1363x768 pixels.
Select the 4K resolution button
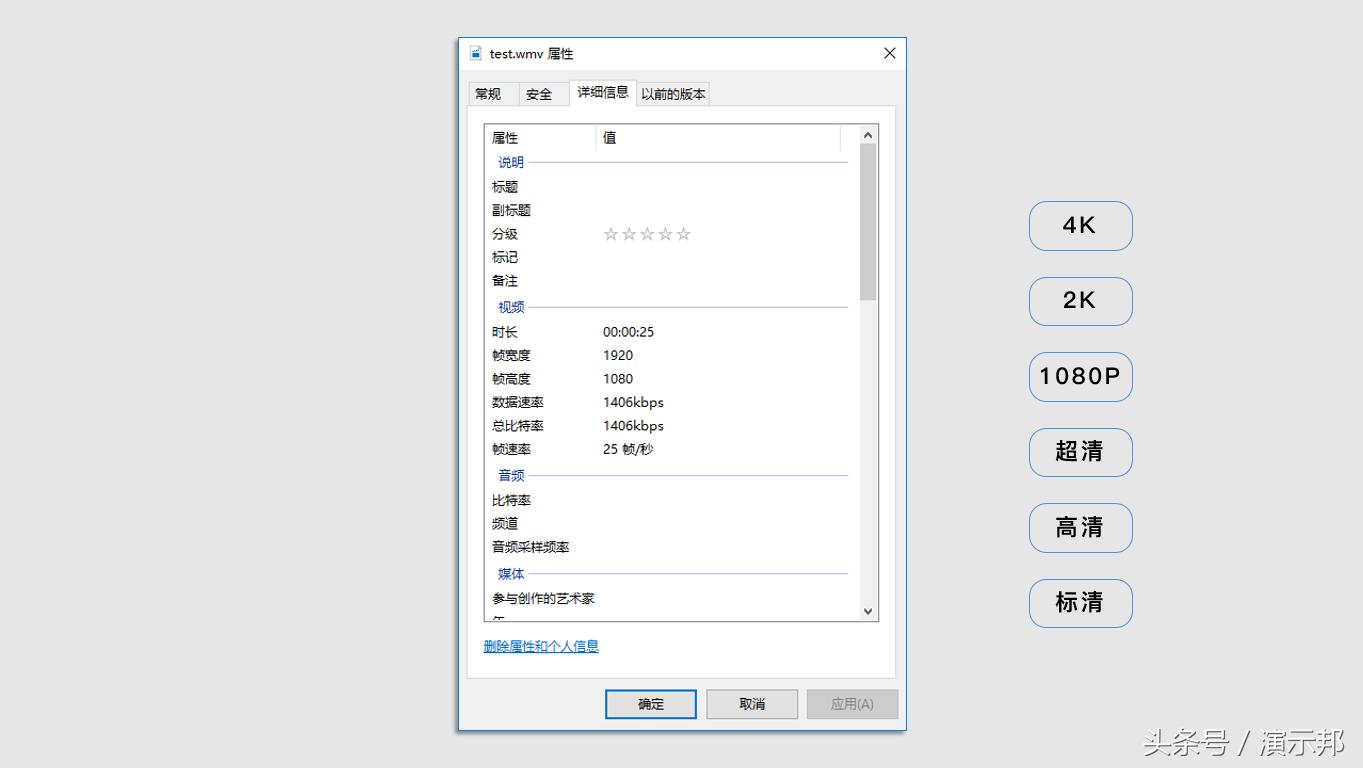(x=1080, y=226)
